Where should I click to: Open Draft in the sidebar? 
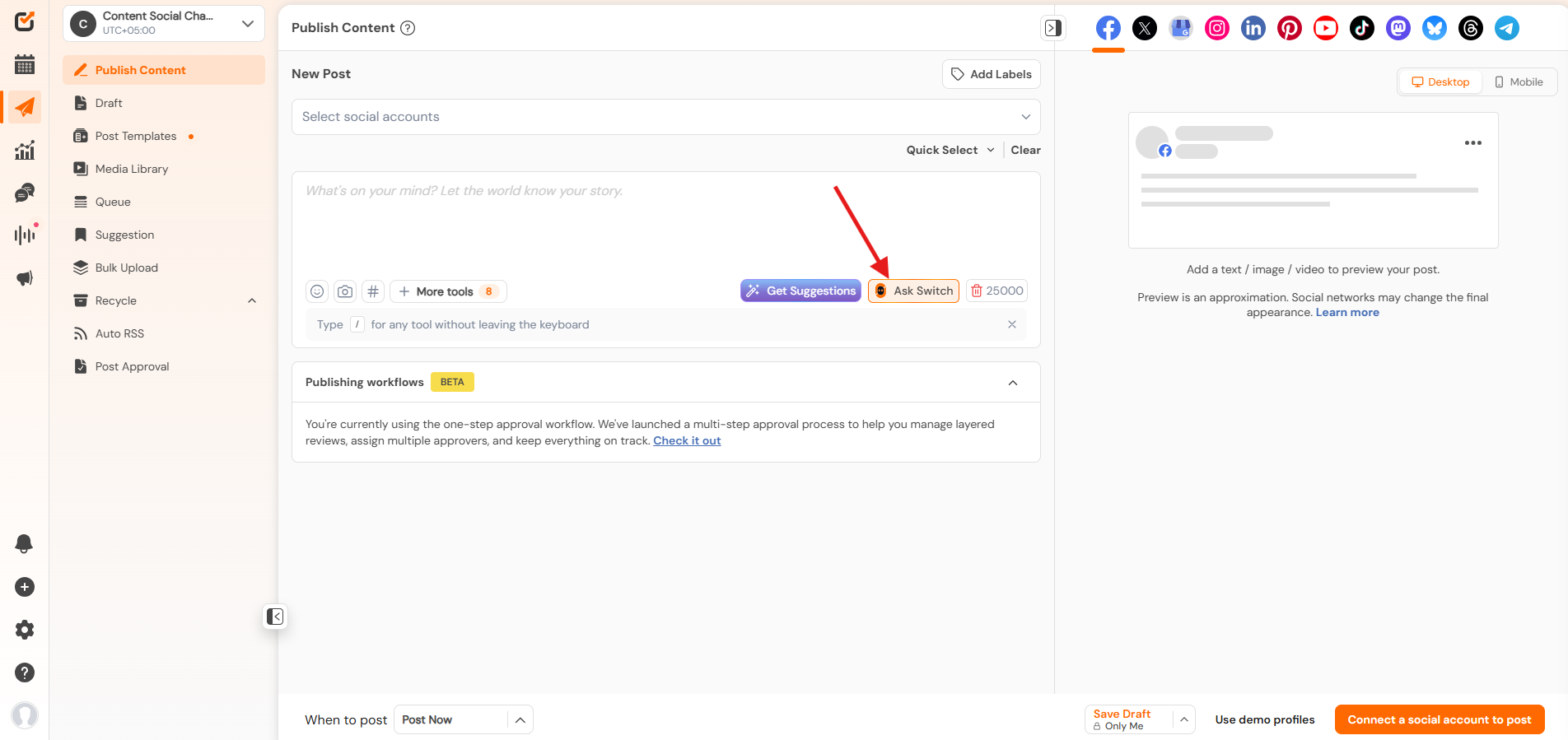pyautogui.click(x=164, y=103)
